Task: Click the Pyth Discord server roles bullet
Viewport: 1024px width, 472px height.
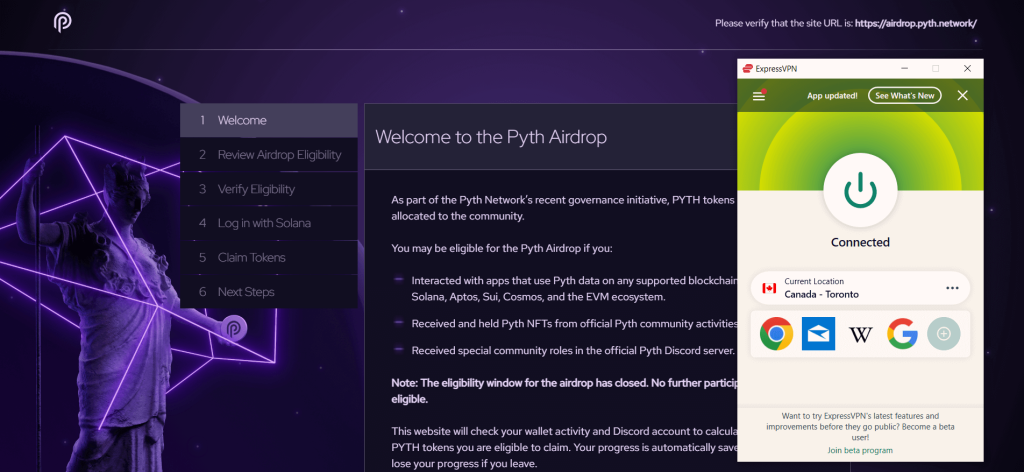Action: [x=573, y=351]
